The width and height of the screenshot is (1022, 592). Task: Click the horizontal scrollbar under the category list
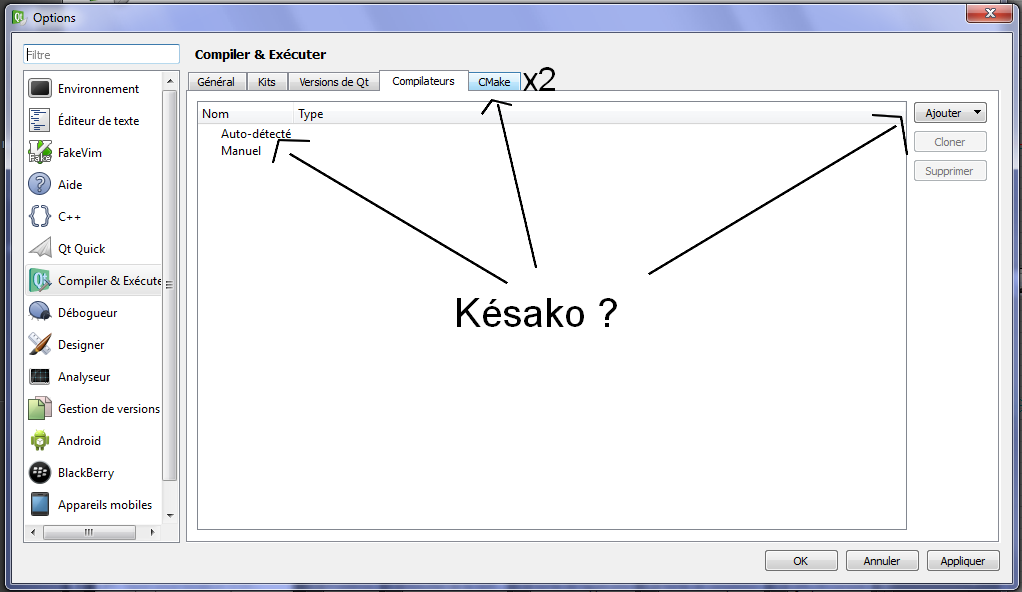coord(88,531)
